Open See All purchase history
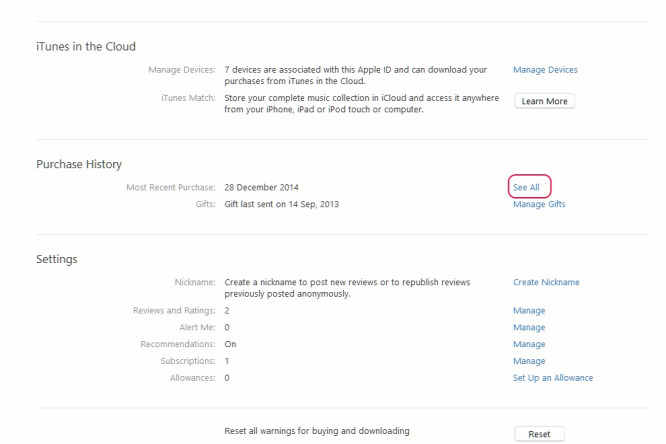Screen dimensions: 666x444 click(526, 187)
